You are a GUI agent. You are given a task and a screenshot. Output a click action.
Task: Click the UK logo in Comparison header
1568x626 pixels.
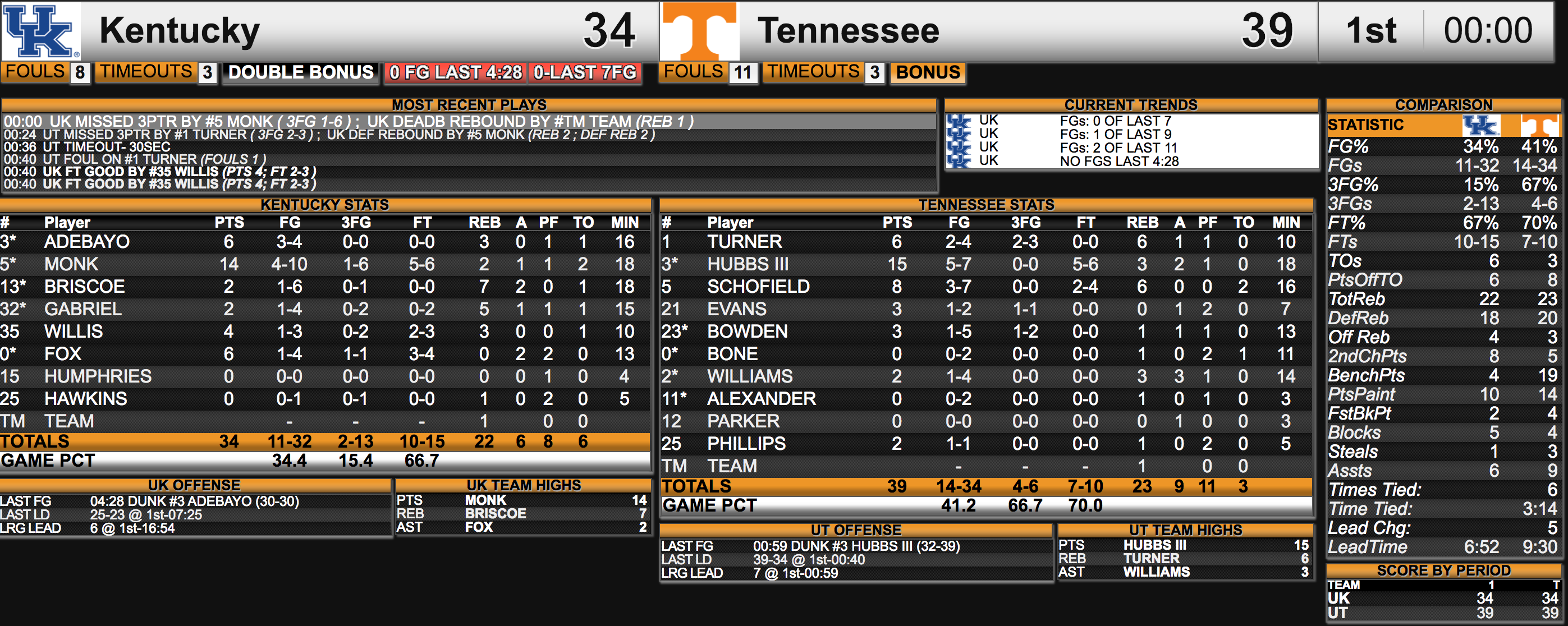[1480, 125]
